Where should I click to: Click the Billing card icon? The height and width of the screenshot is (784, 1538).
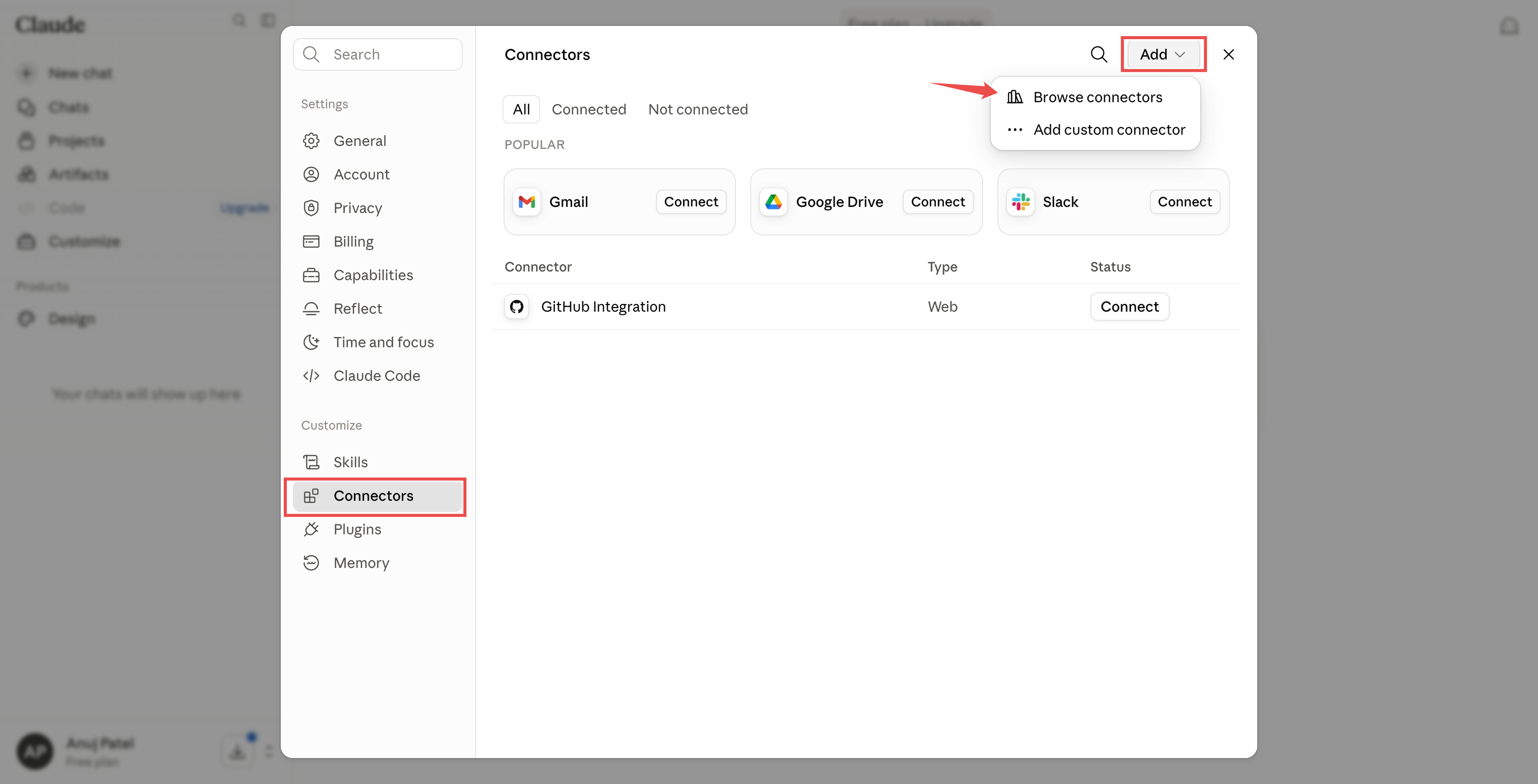click(x=311, y=241)
